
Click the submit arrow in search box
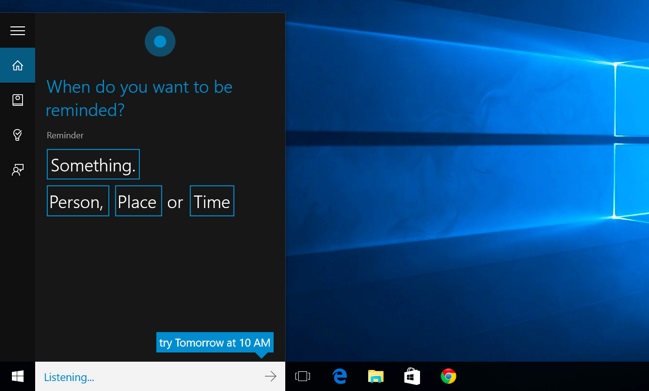[270, 376]
